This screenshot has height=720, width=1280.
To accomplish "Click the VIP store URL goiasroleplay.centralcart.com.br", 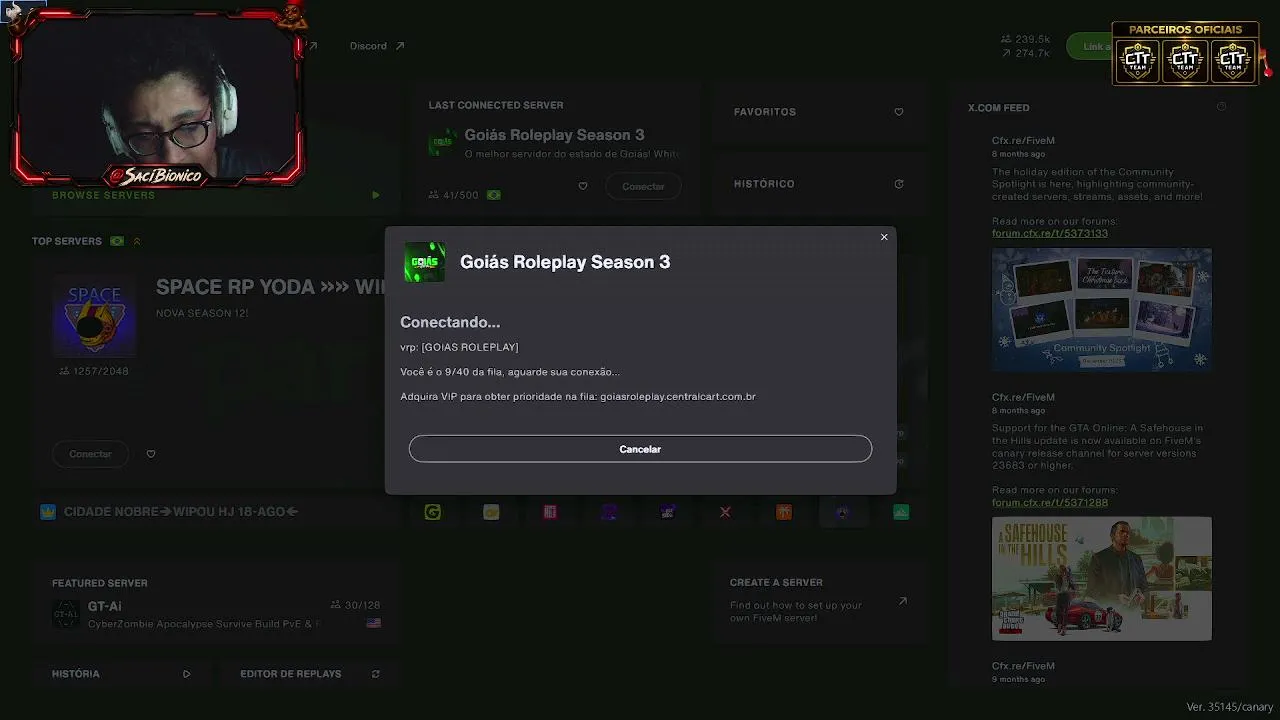I will click(678, 397).
